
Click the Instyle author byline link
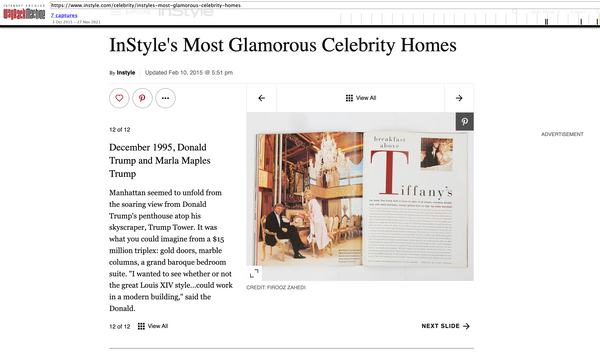[126, 72]
